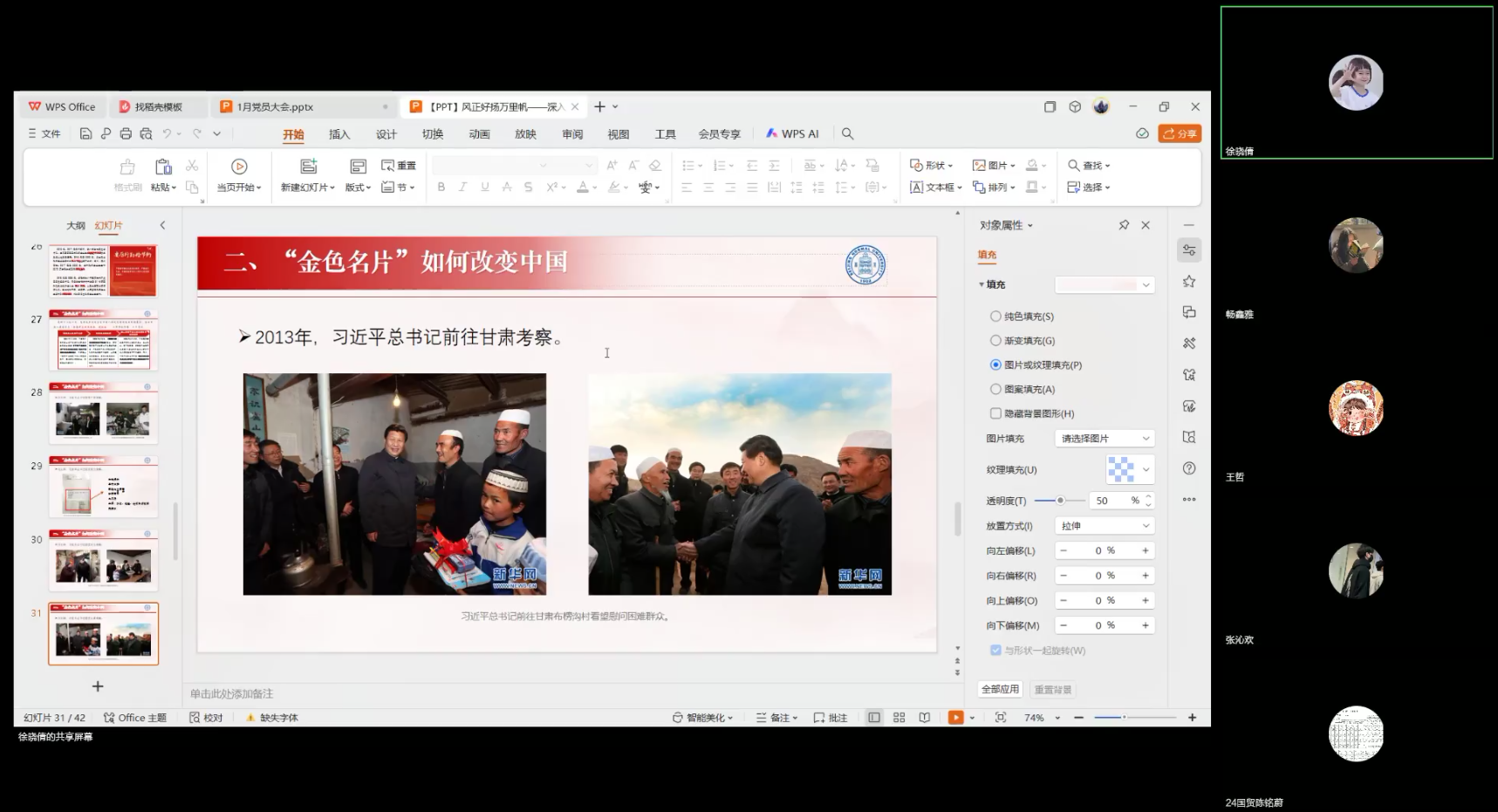Open the help icon in right sidebar
The height and width of the screenshot is (812, 1498).
1188,468
